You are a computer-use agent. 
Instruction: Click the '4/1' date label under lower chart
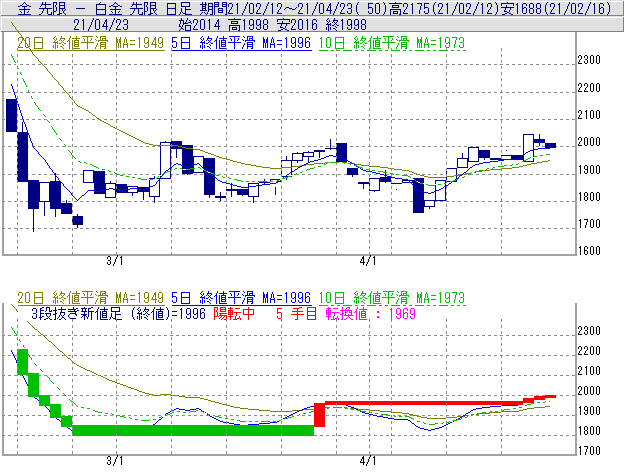point(368,461)
